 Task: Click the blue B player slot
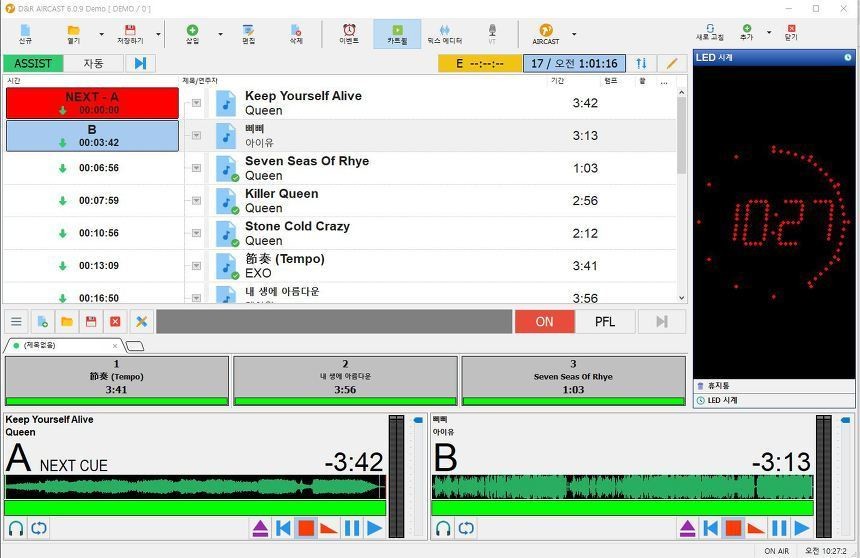pyautogui.click(x=92, y=136)
